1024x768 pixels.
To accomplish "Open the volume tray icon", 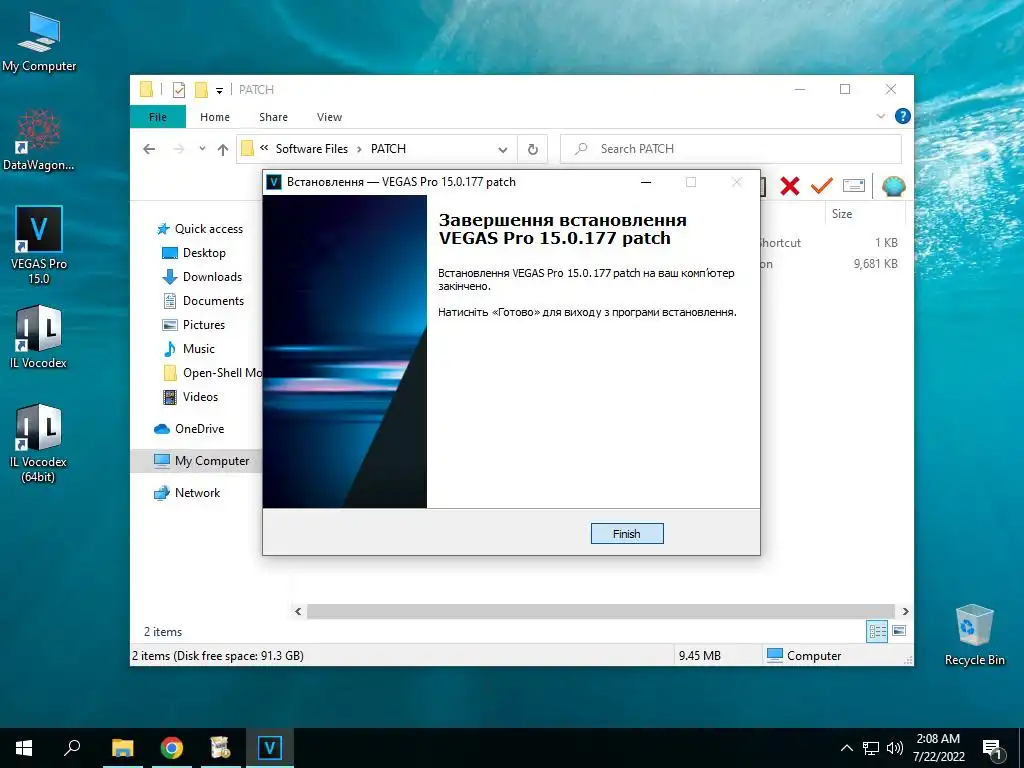I will coord(895,748).
